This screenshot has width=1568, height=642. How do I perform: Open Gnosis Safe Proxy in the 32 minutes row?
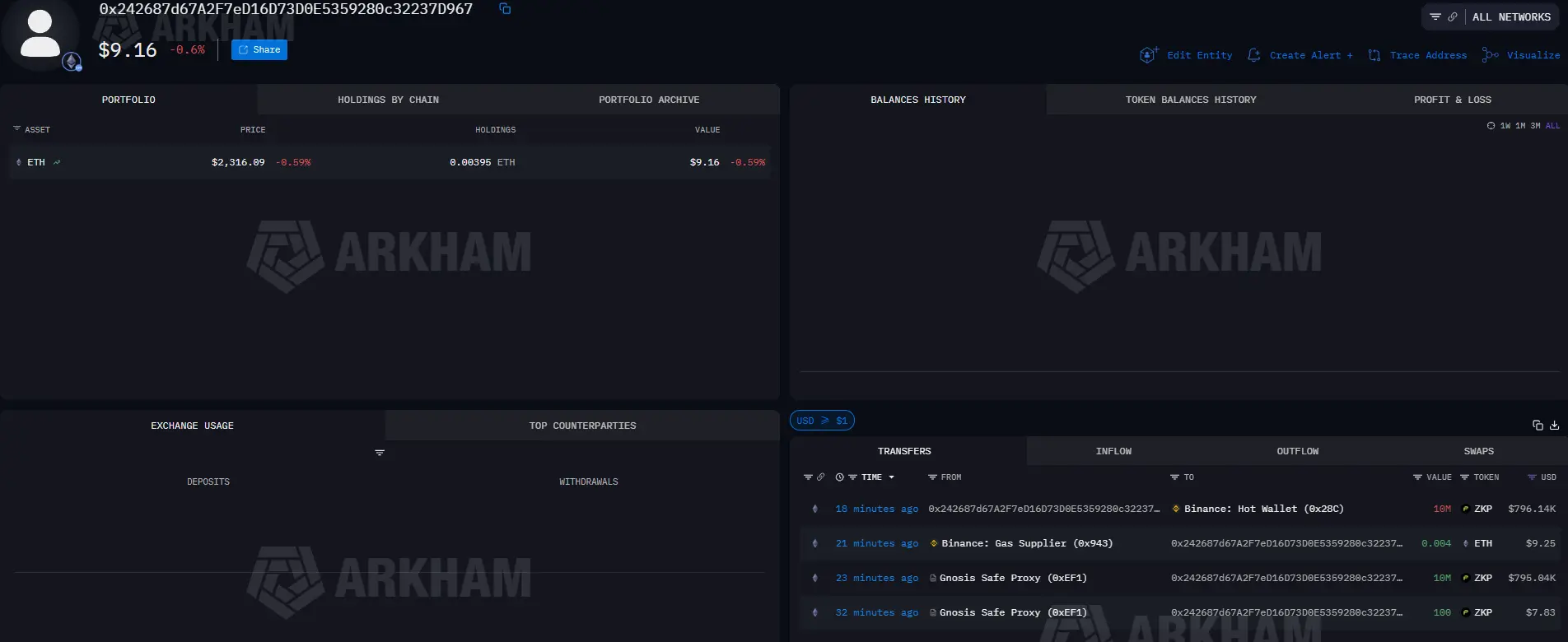tap(1013, 613)
